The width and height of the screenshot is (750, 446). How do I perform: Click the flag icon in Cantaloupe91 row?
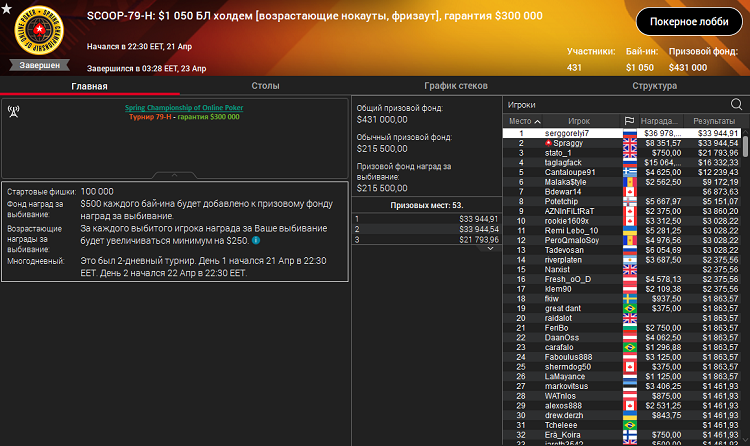point(629,172)
